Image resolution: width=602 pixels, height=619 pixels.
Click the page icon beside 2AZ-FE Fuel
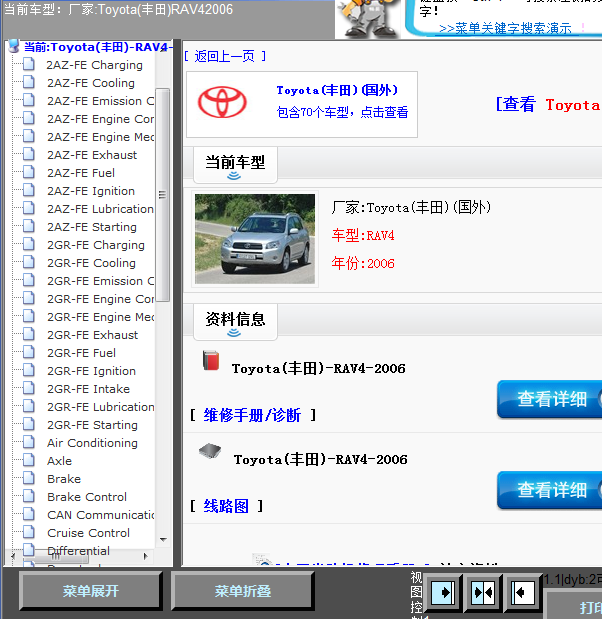click(28, 173)
